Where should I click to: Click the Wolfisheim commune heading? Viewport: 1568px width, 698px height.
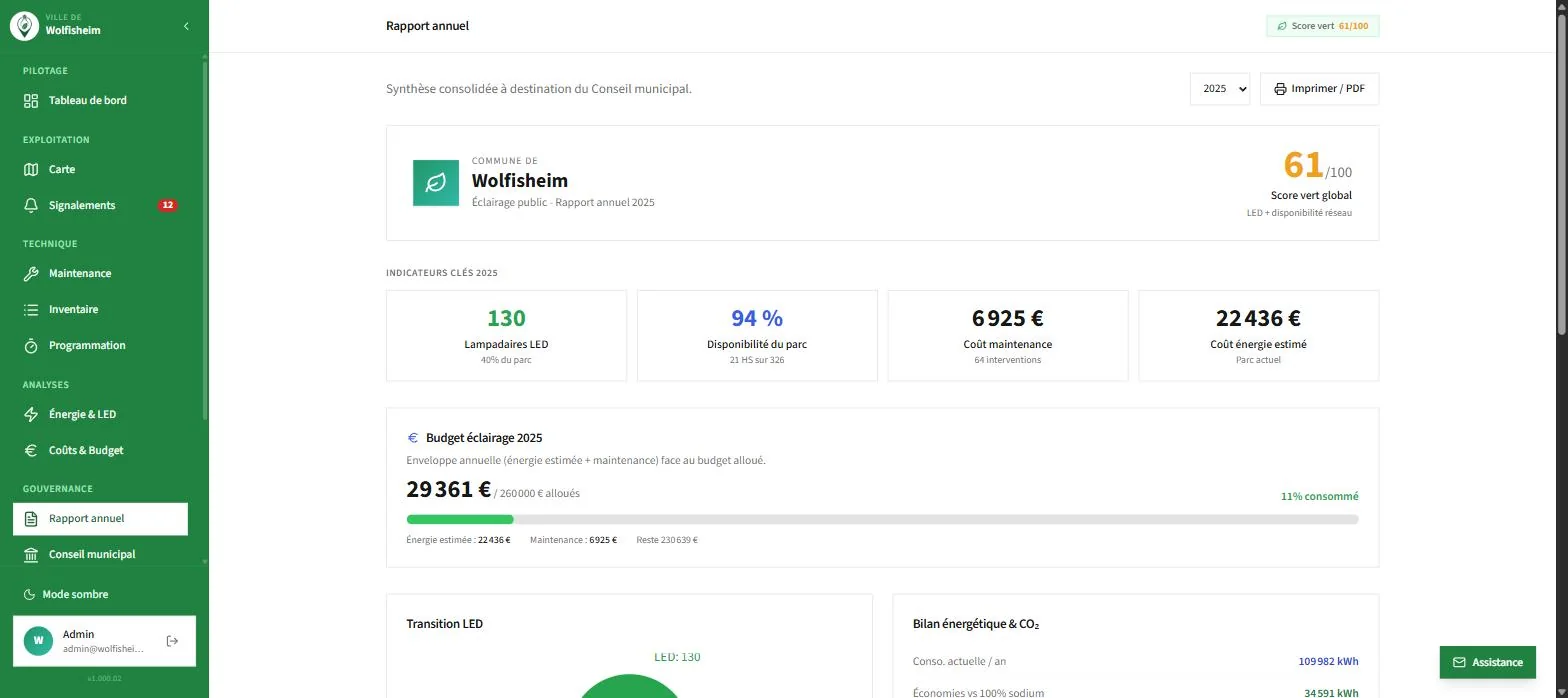(520, 181)
